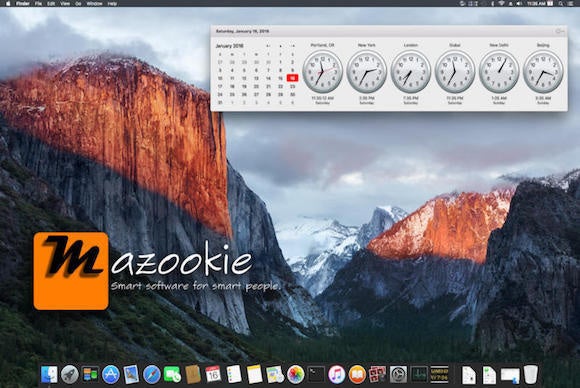Open the View menu
580x388 pixels.
(x=65, y=3)
